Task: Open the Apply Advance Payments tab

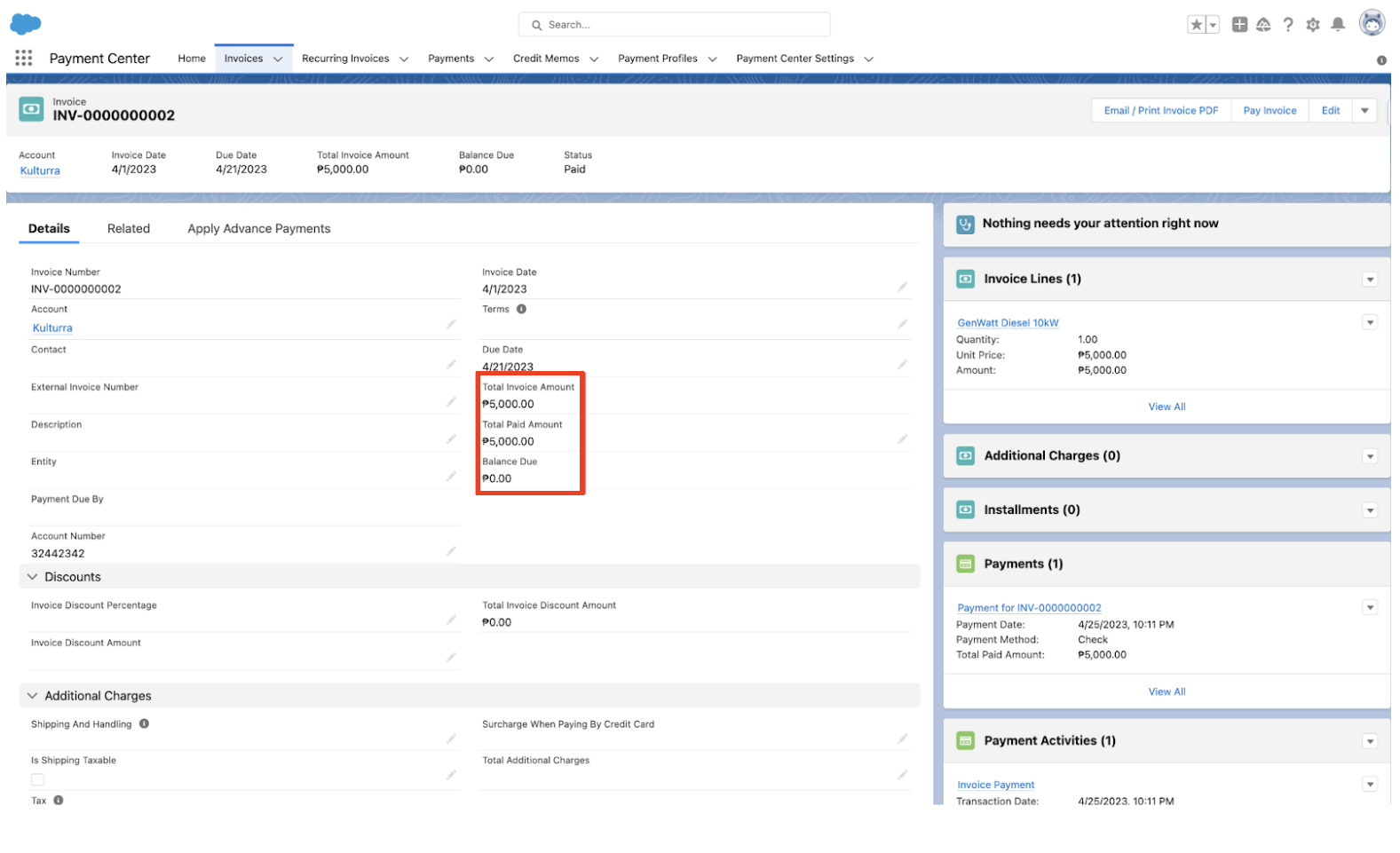Action: [x=258, y=229]
